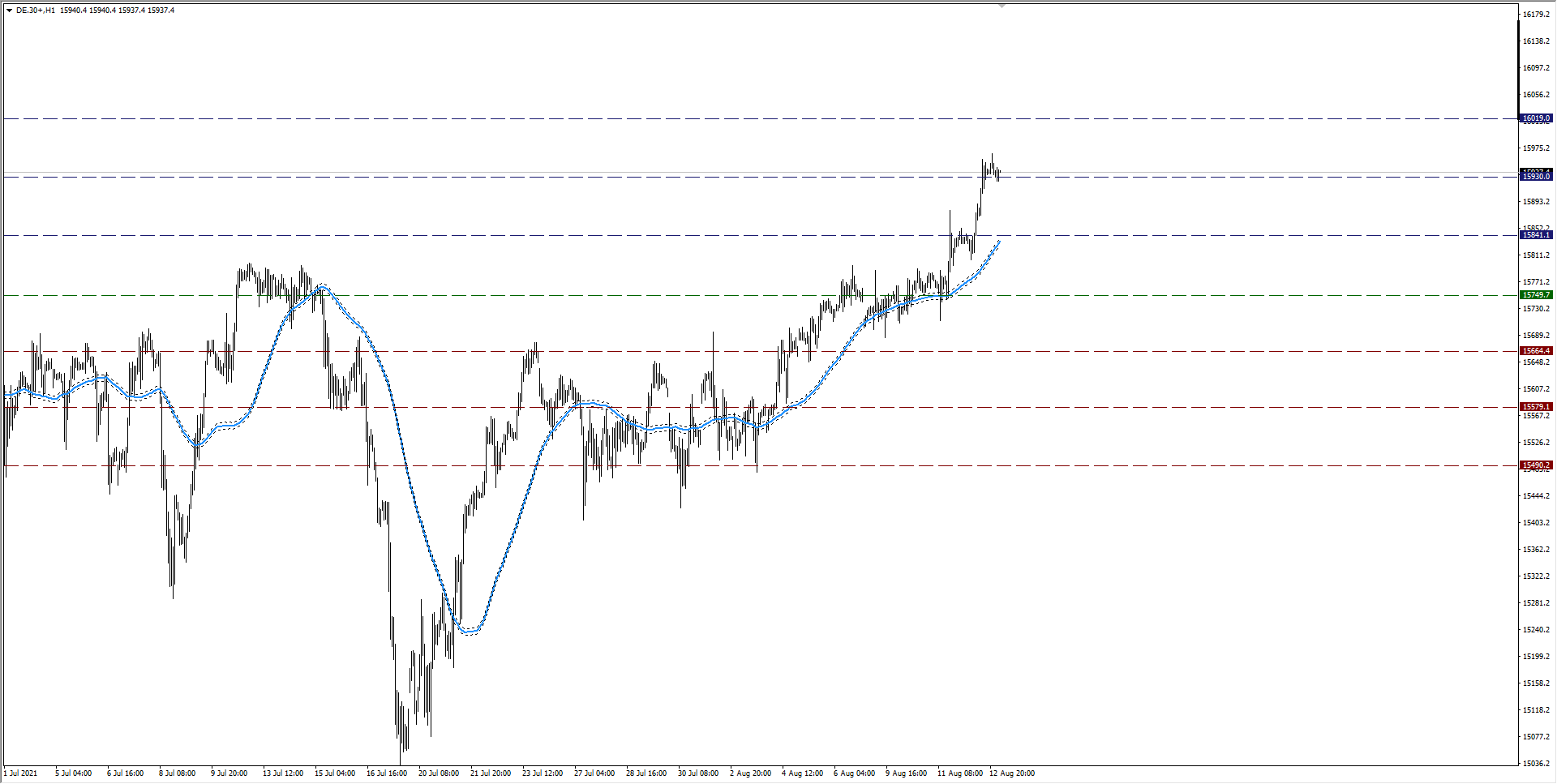Click the 15444.2 price scale value
Image resolution: width=1557 pixels, height=784 pixels.
tap(1536, 496)
